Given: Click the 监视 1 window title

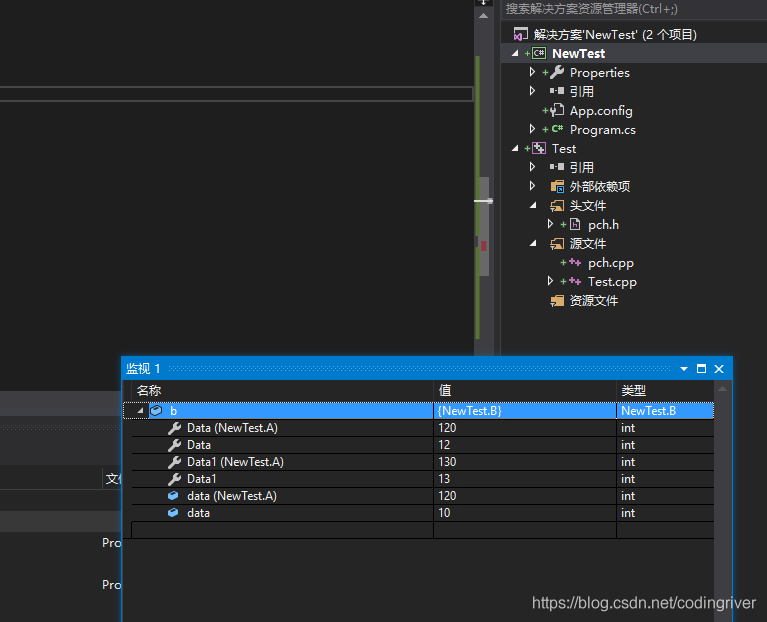Looking at the screenshot, I should [143, 369].
